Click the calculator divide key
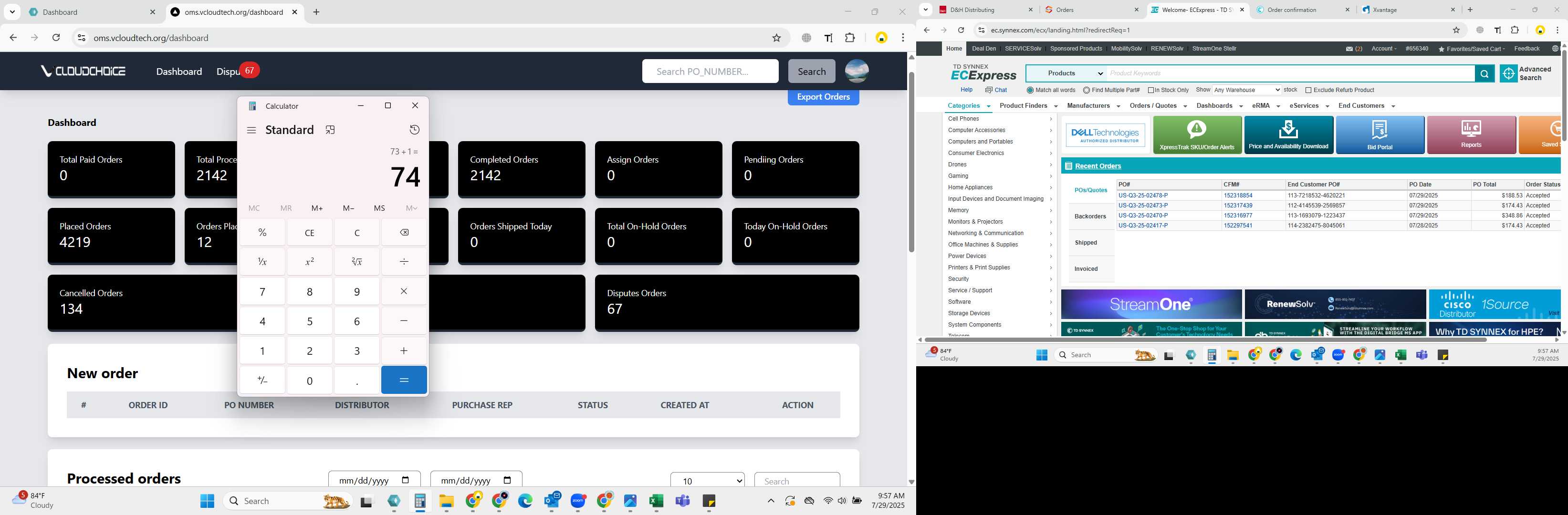This screenshot has width=1568, height=515. tap(404, 262)
